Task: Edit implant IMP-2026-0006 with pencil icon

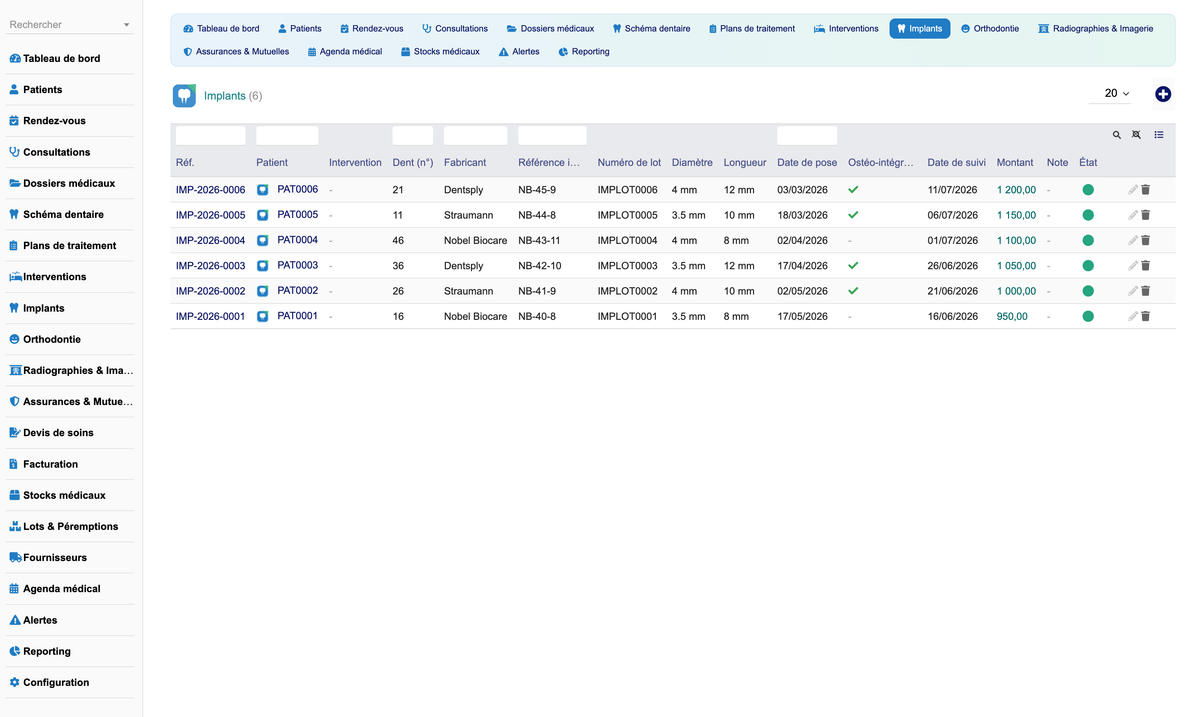Action: [x=1133, y=190]
